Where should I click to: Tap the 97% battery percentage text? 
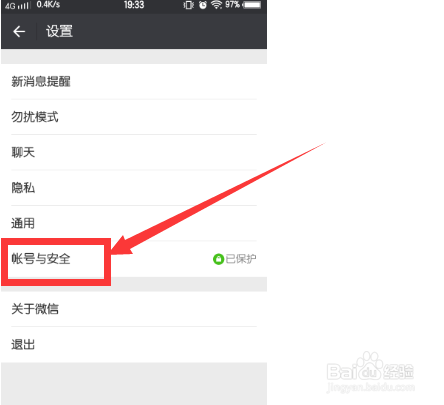click(232, 5)
